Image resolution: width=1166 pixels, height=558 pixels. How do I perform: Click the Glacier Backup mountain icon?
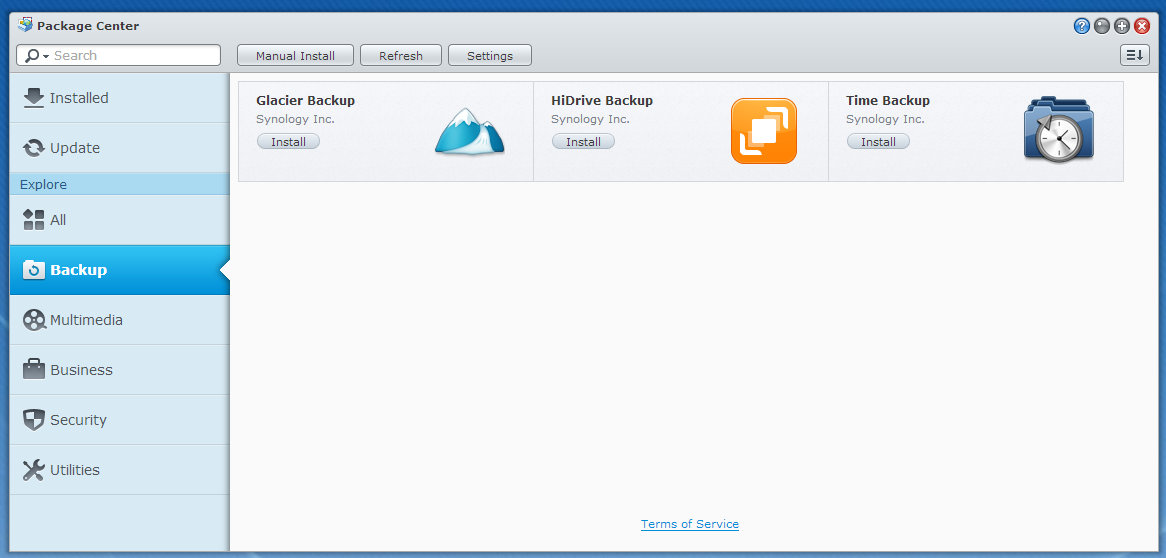point(469,131)
